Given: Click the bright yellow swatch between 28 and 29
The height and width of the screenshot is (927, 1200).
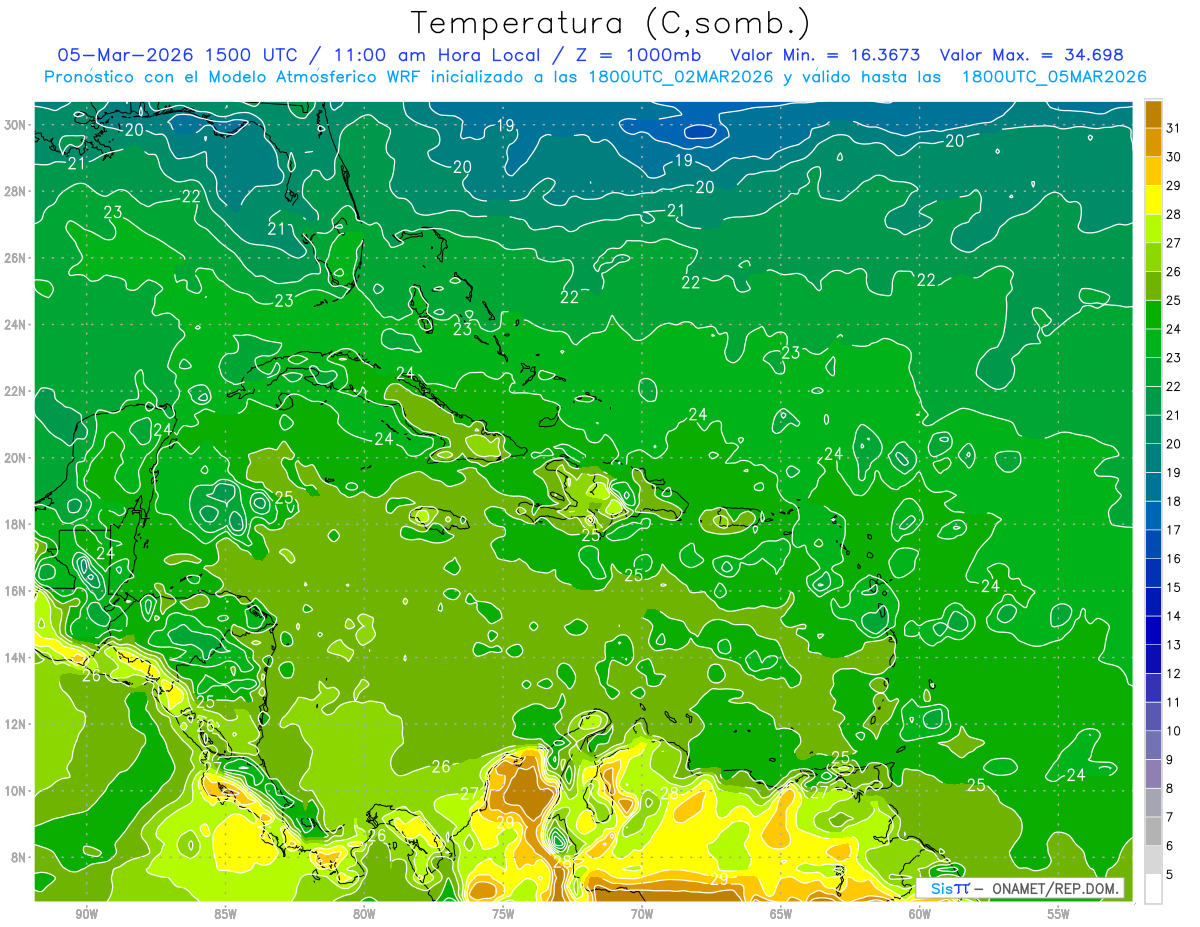Looking at the screenshot, I should point(1153,199).
